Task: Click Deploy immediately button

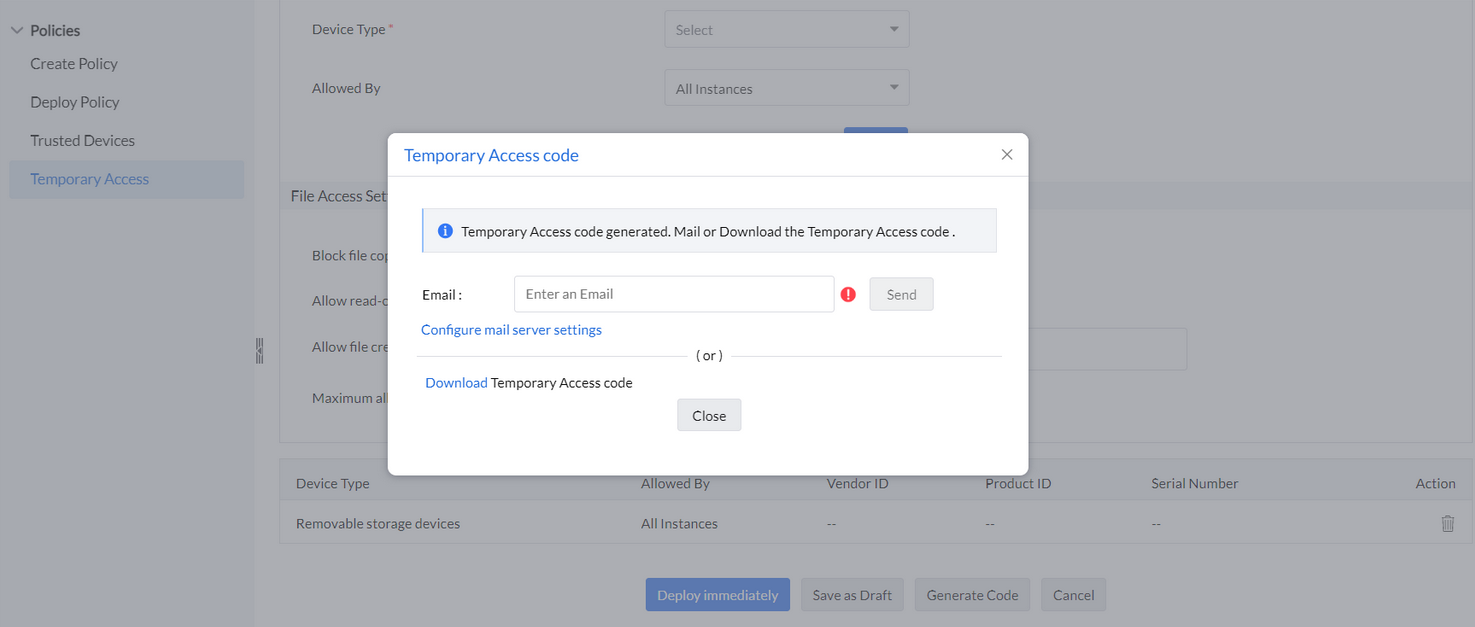Action: point(717,595)
